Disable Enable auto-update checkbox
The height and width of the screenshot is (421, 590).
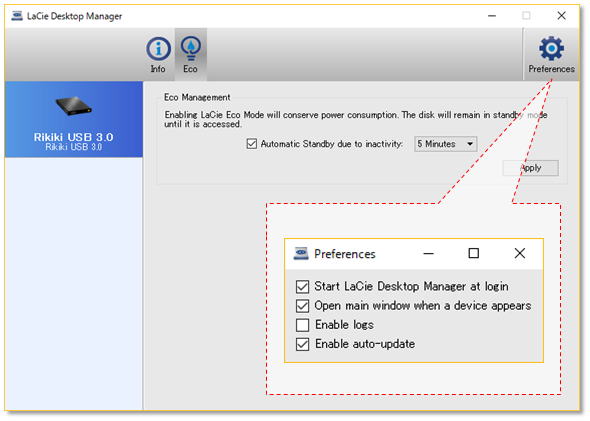coord(303,344)
